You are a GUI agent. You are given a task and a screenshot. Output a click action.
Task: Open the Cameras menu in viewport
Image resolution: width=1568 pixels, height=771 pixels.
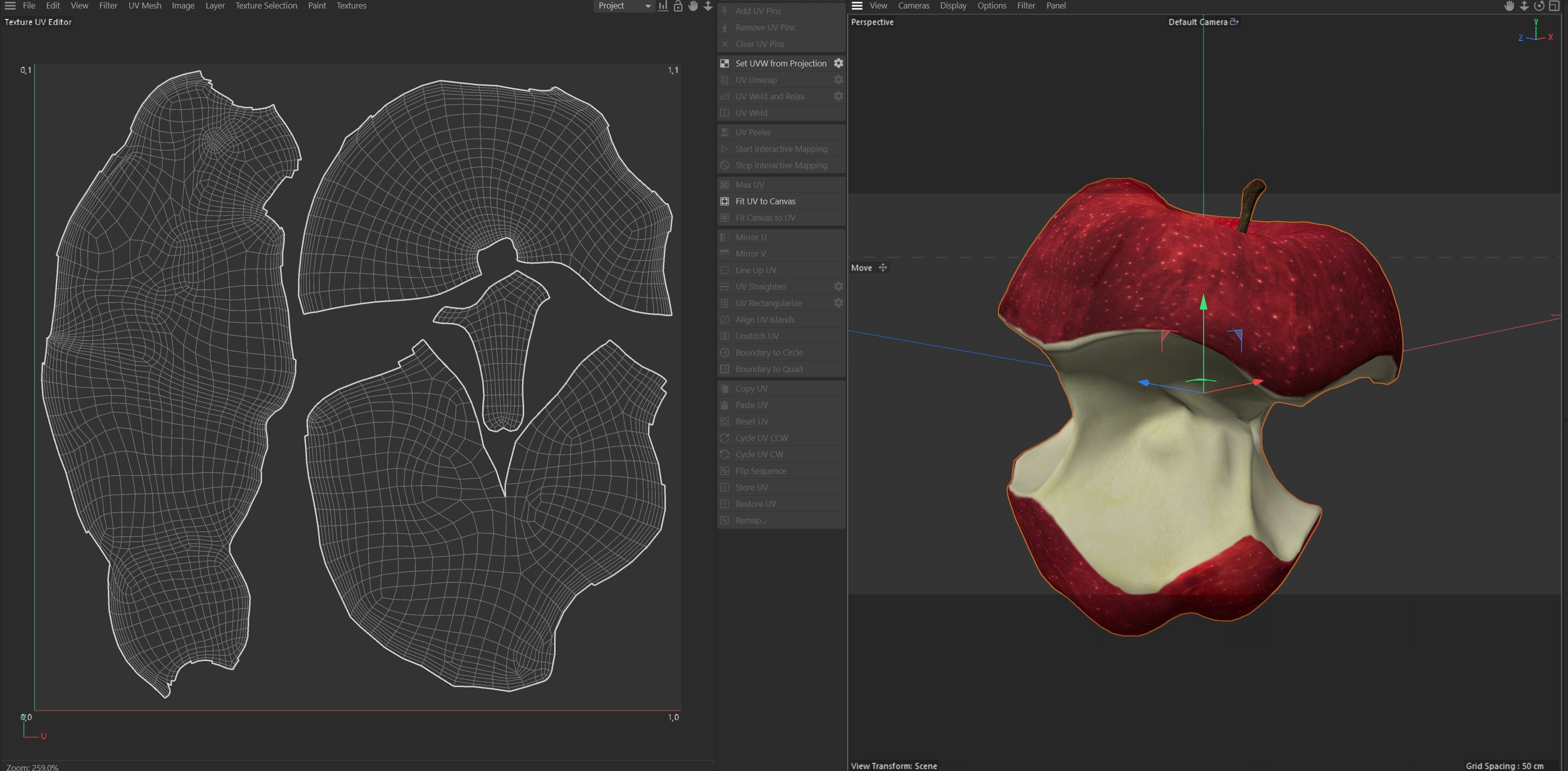pos(913,5)
